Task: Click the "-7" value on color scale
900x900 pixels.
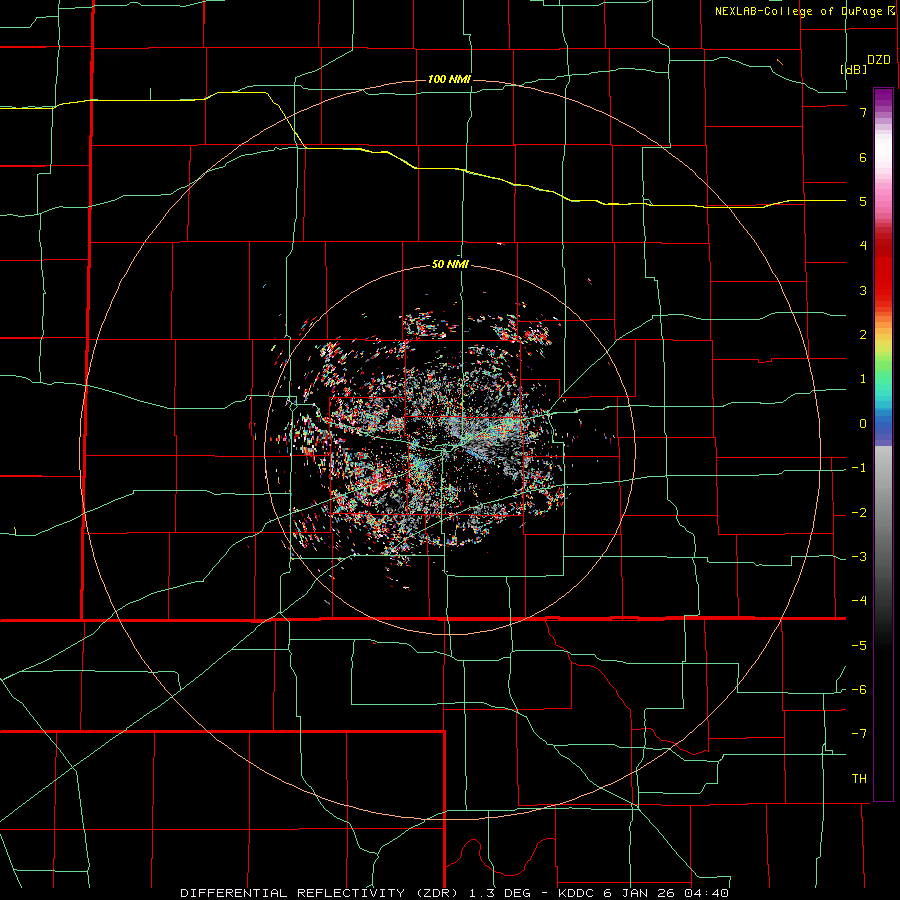Action: click(859, 734)
